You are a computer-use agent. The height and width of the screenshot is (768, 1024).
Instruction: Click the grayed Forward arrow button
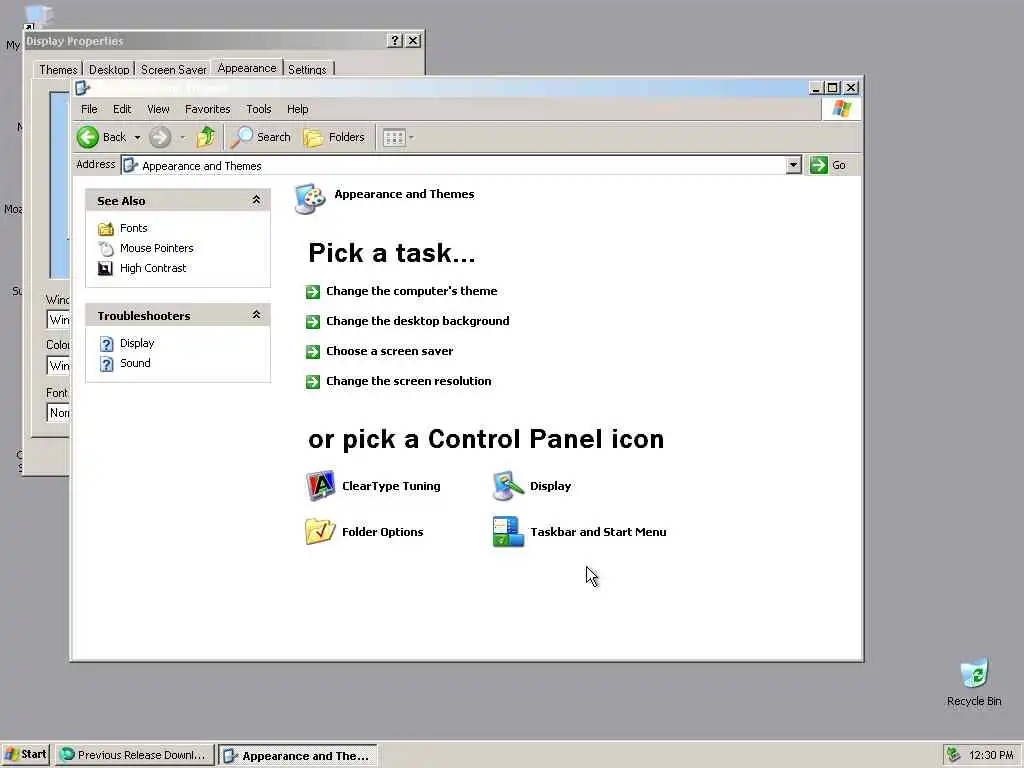click(x=160, y=137)
